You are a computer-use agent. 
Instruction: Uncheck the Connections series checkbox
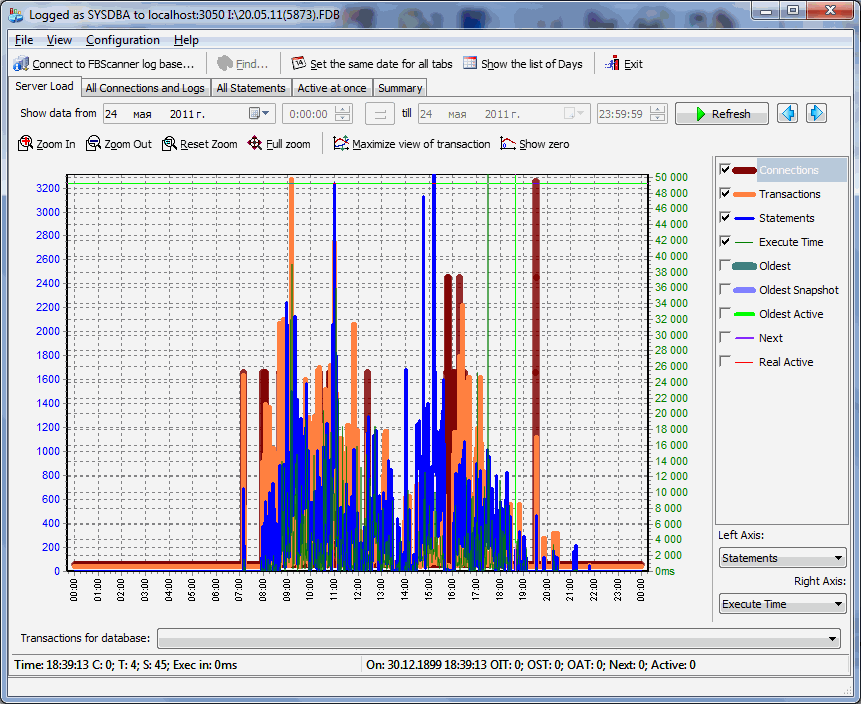pos(725,170)
